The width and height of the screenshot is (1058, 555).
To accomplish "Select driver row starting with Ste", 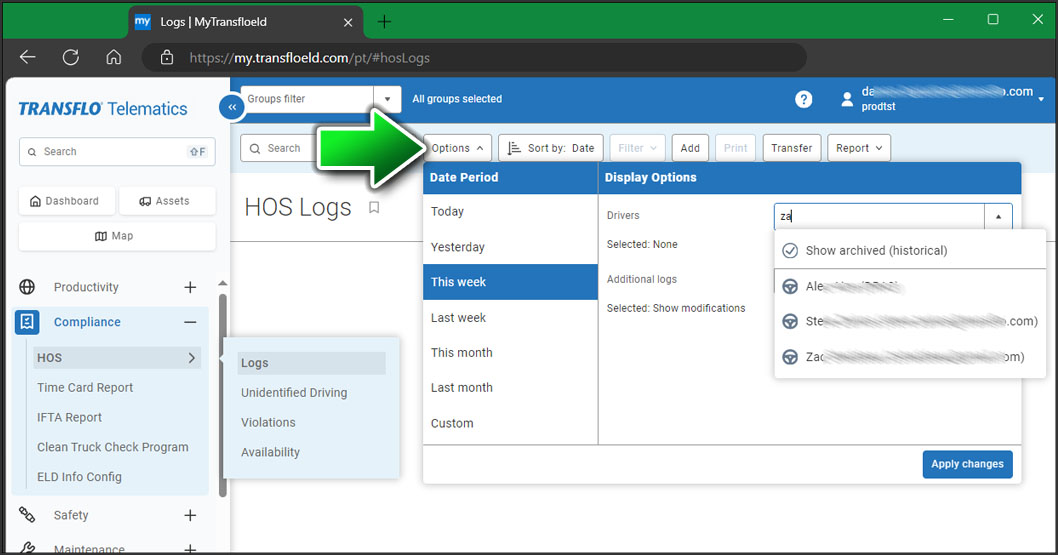I will [x=910, y=321].
